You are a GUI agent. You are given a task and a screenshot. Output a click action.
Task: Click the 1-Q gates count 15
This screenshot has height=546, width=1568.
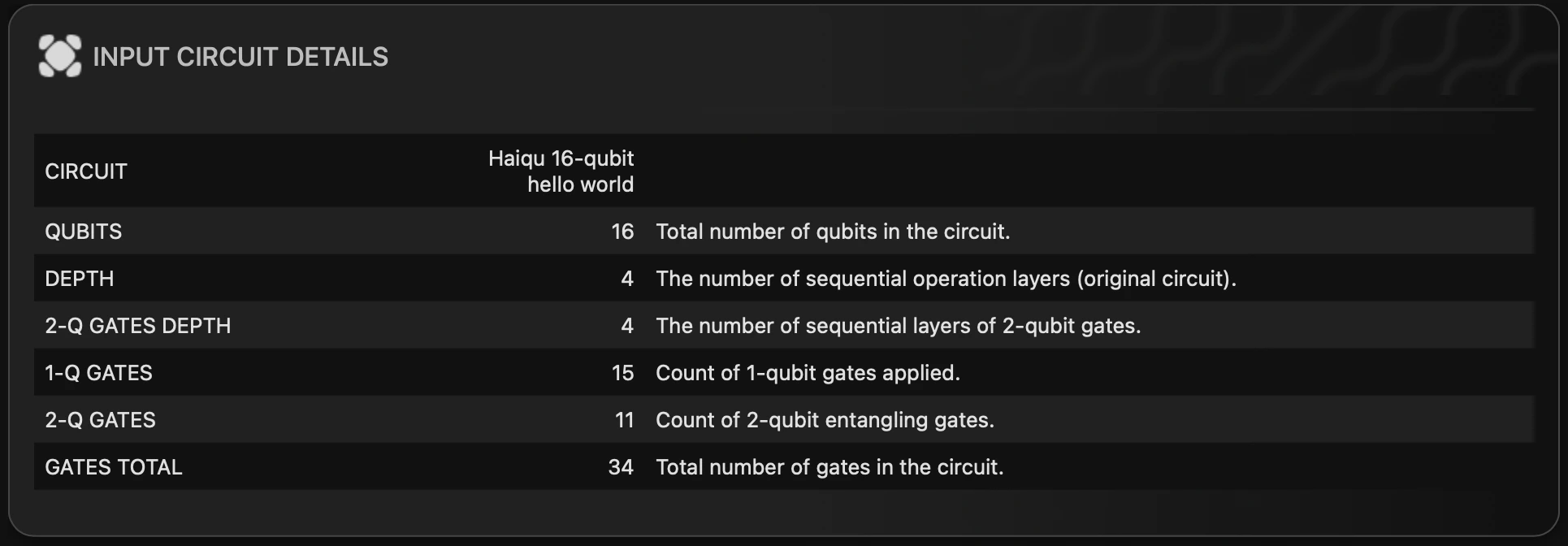click(624, 373)
